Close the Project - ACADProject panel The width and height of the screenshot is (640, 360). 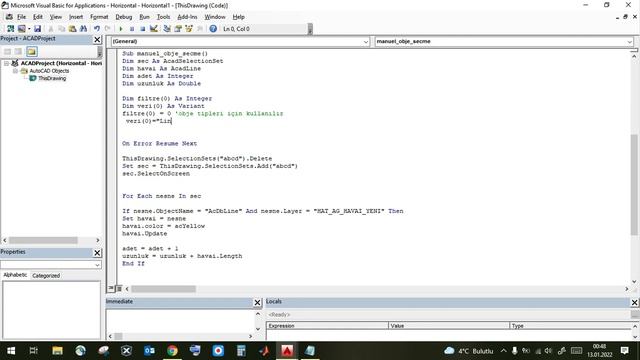click(x=97, y=39)
